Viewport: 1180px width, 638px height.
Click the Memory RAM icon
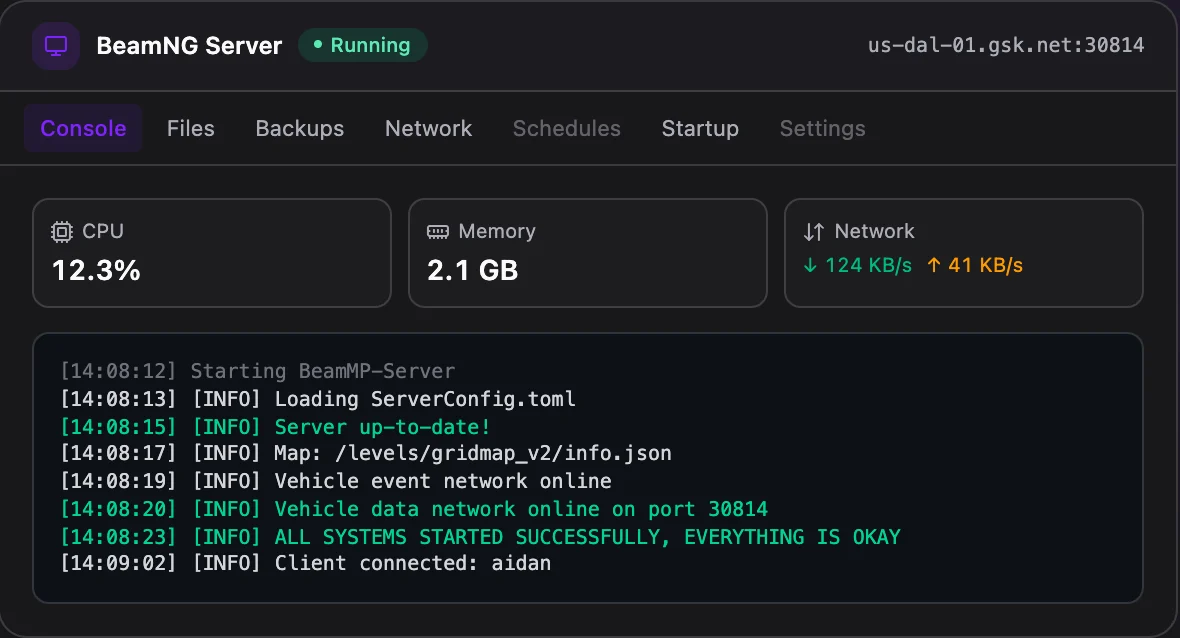click(x=437, y=232)
